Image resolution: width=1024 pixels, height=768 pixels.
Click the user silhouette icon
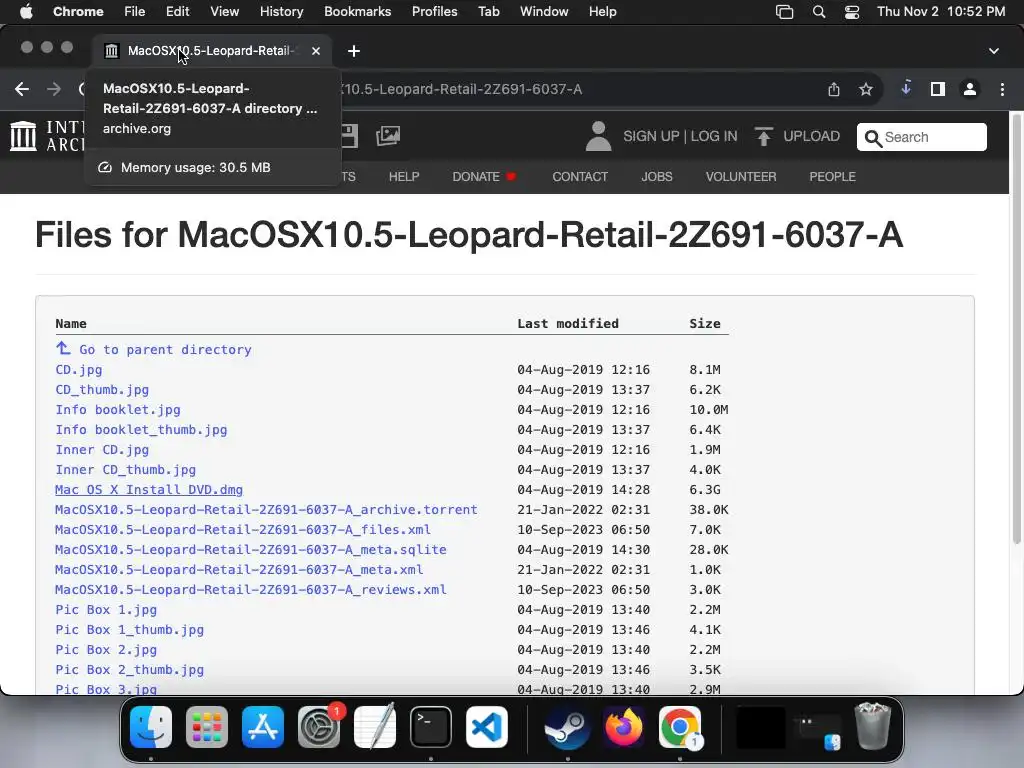coord(598,136)
